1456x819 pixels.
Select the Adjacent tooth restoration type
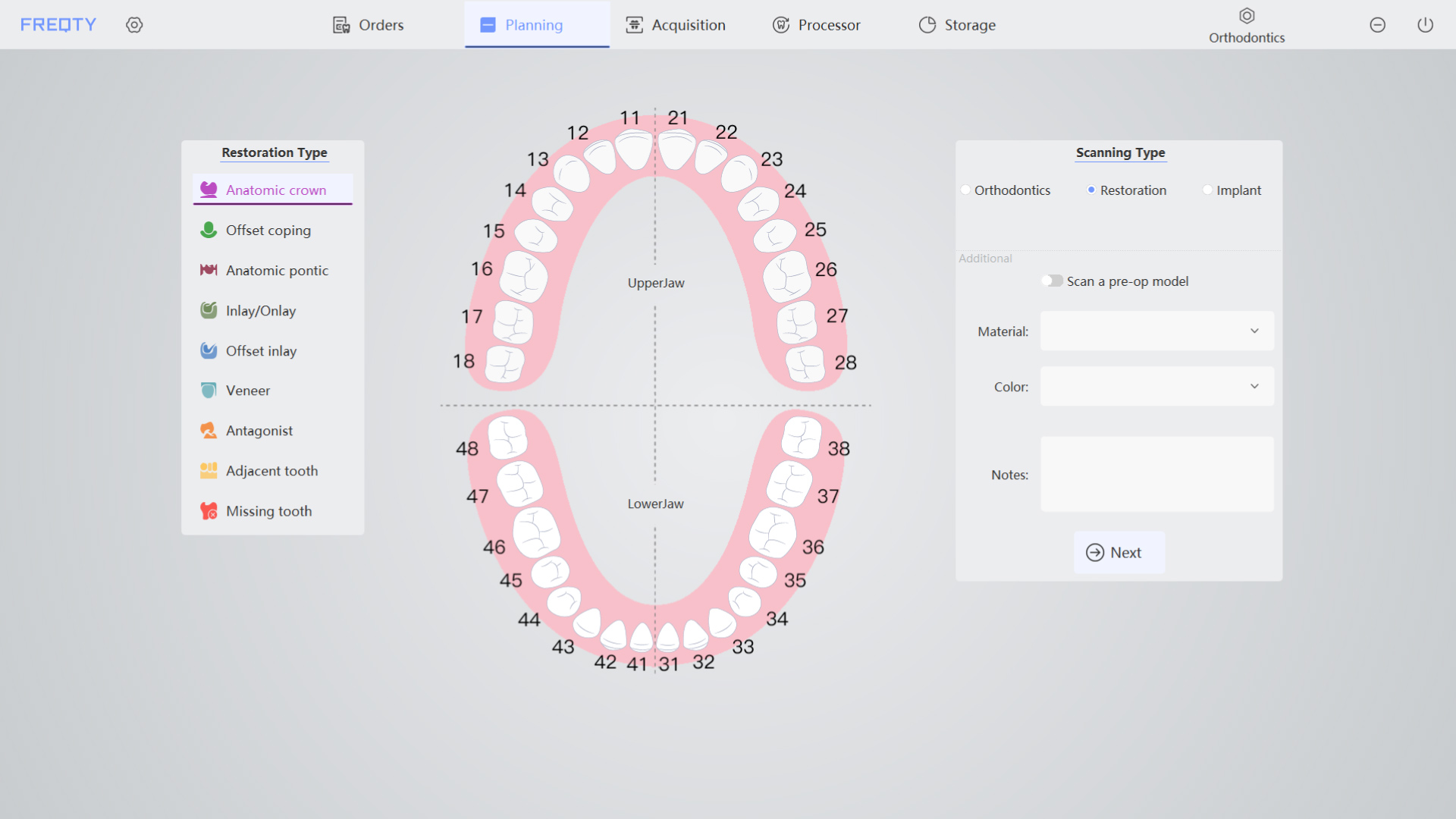tap(271, 470)
